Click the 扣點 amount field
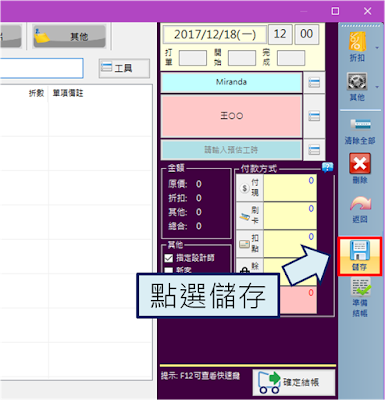Screen dimensions: 385x400 [x=290, y=243]
